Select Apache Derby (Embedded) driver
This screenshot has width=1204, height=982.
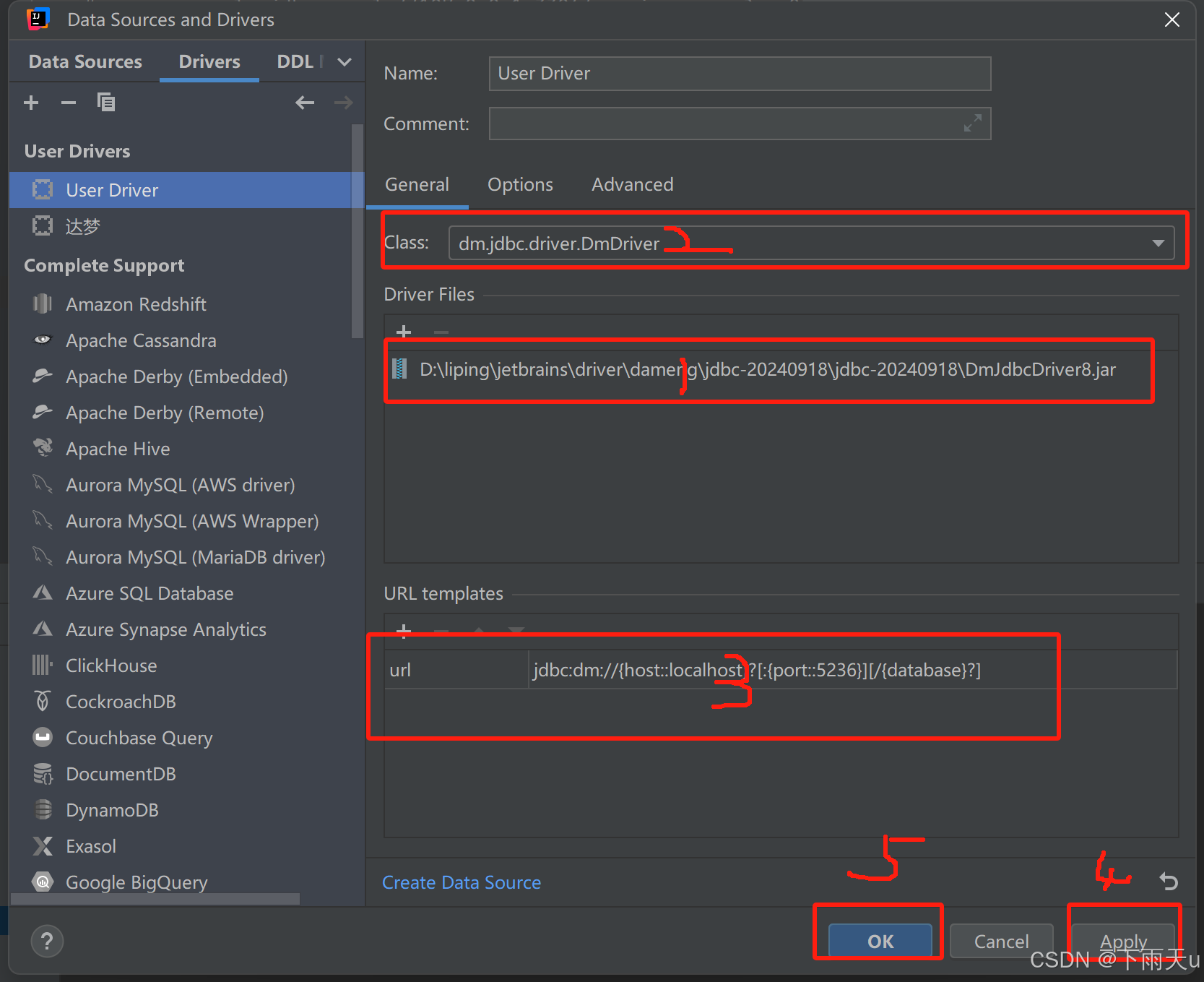tap(181, 376)
